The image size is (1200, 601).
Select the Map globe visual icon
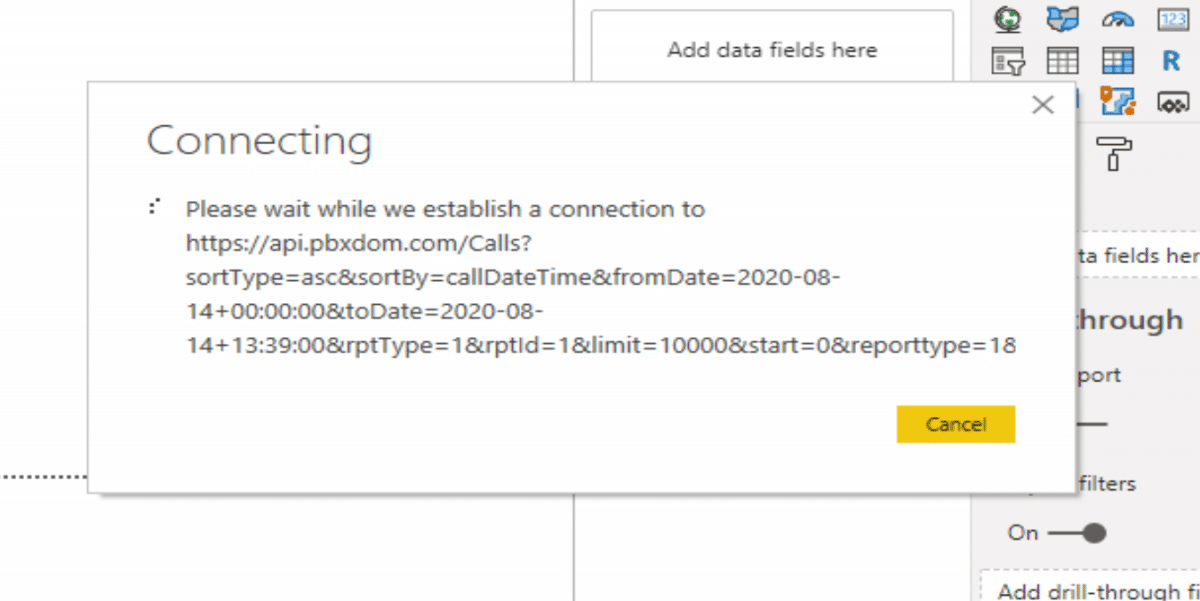[x=1008, y=19]
